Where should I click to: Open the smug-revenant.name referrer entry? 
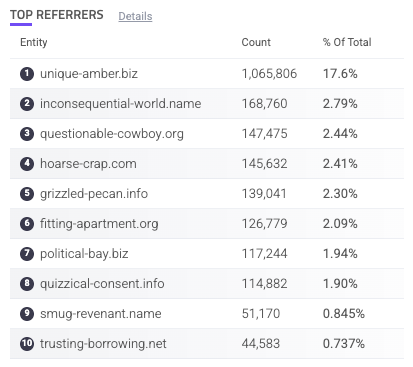coord(101,314)
